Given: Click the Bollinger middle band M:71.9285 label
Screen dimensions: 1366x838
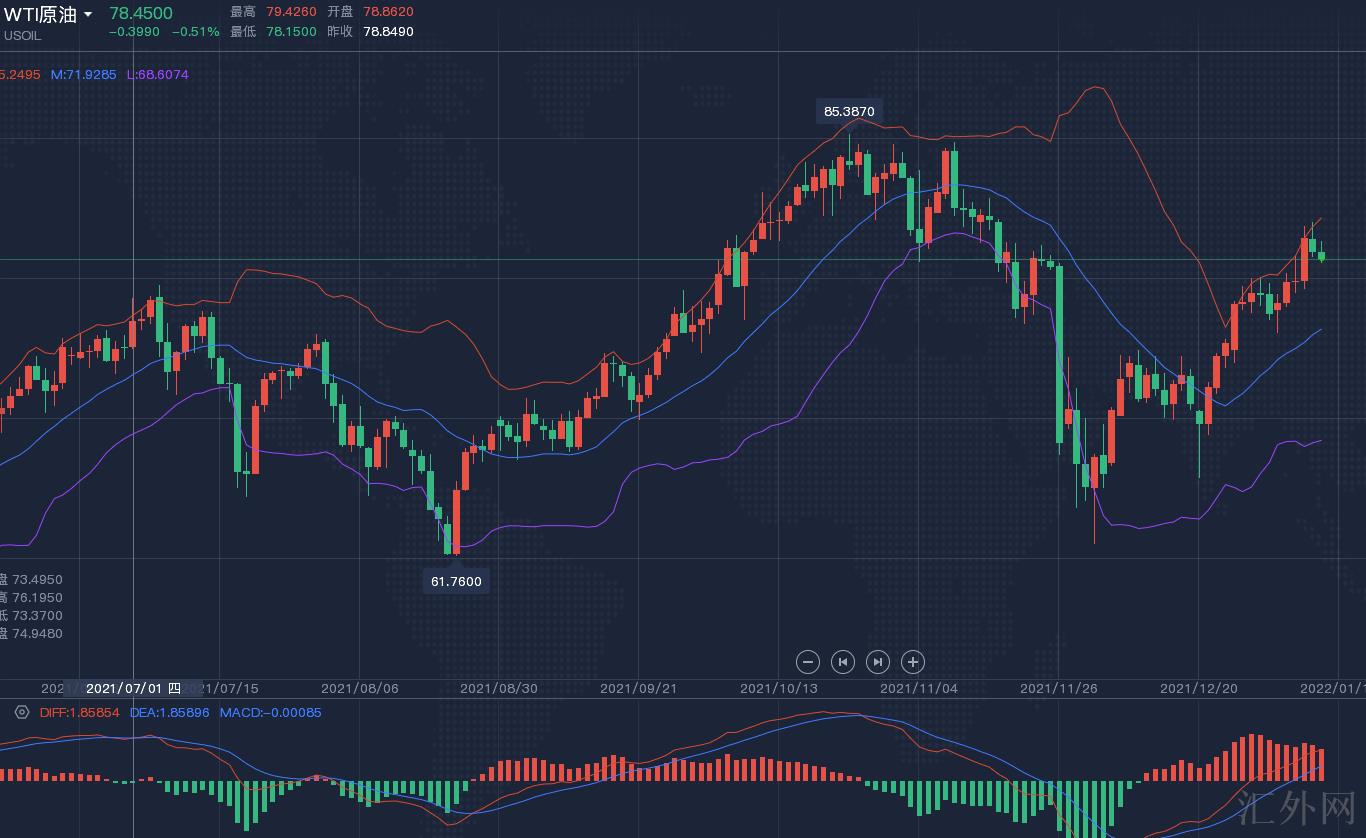Looking at the screenshot, I should click(x=83, y=75).
